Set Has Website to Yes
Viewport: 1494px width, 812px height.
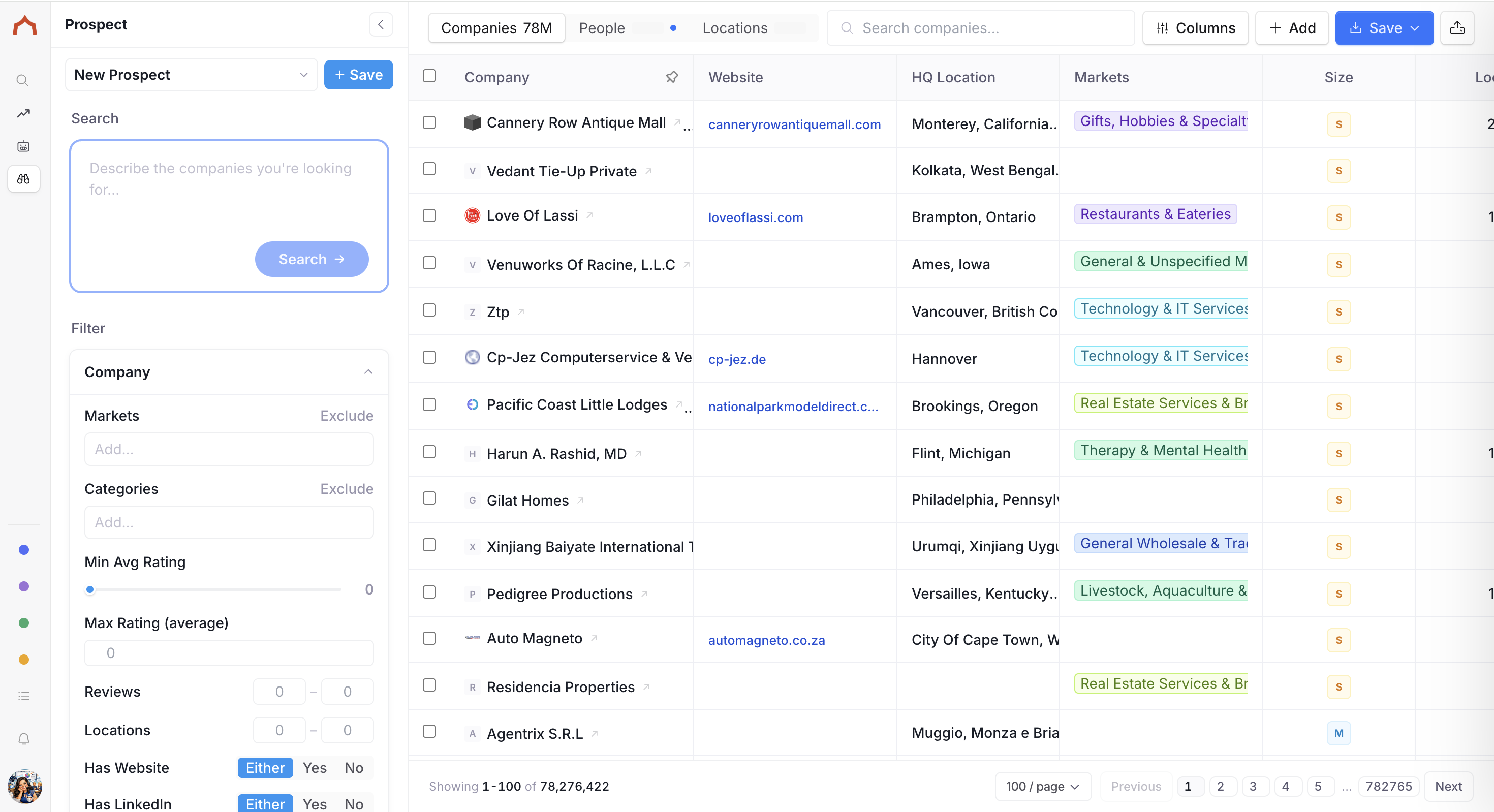click(315, 768)
